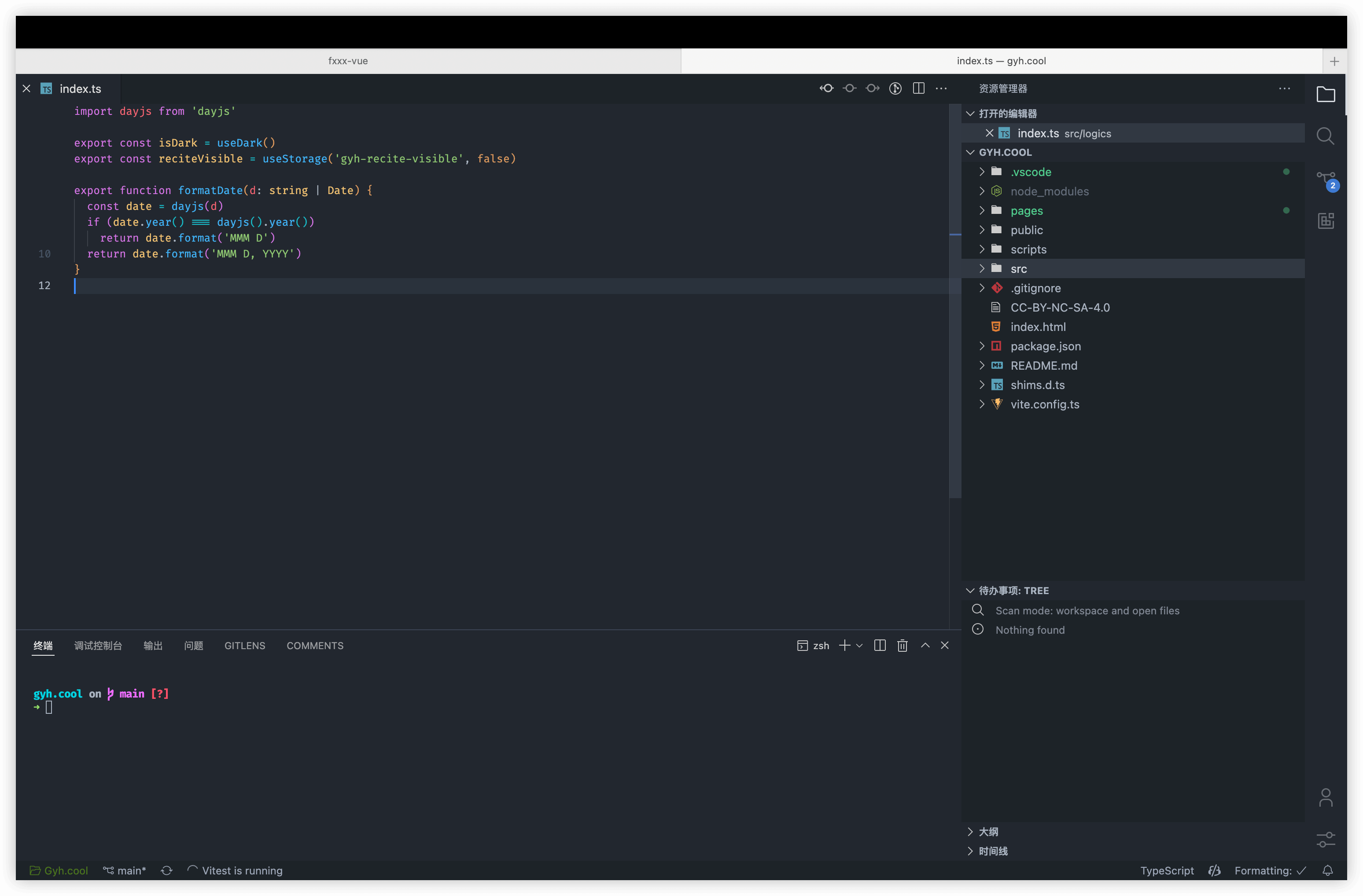Click the code tag icon beside TypeScript
The height and width of the screenshot is (896, 1363).
coord(1214,870)
